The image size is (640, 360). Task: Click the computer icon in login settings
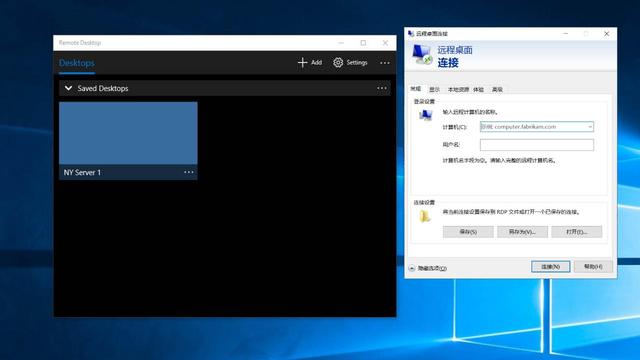tap(425, 116)
